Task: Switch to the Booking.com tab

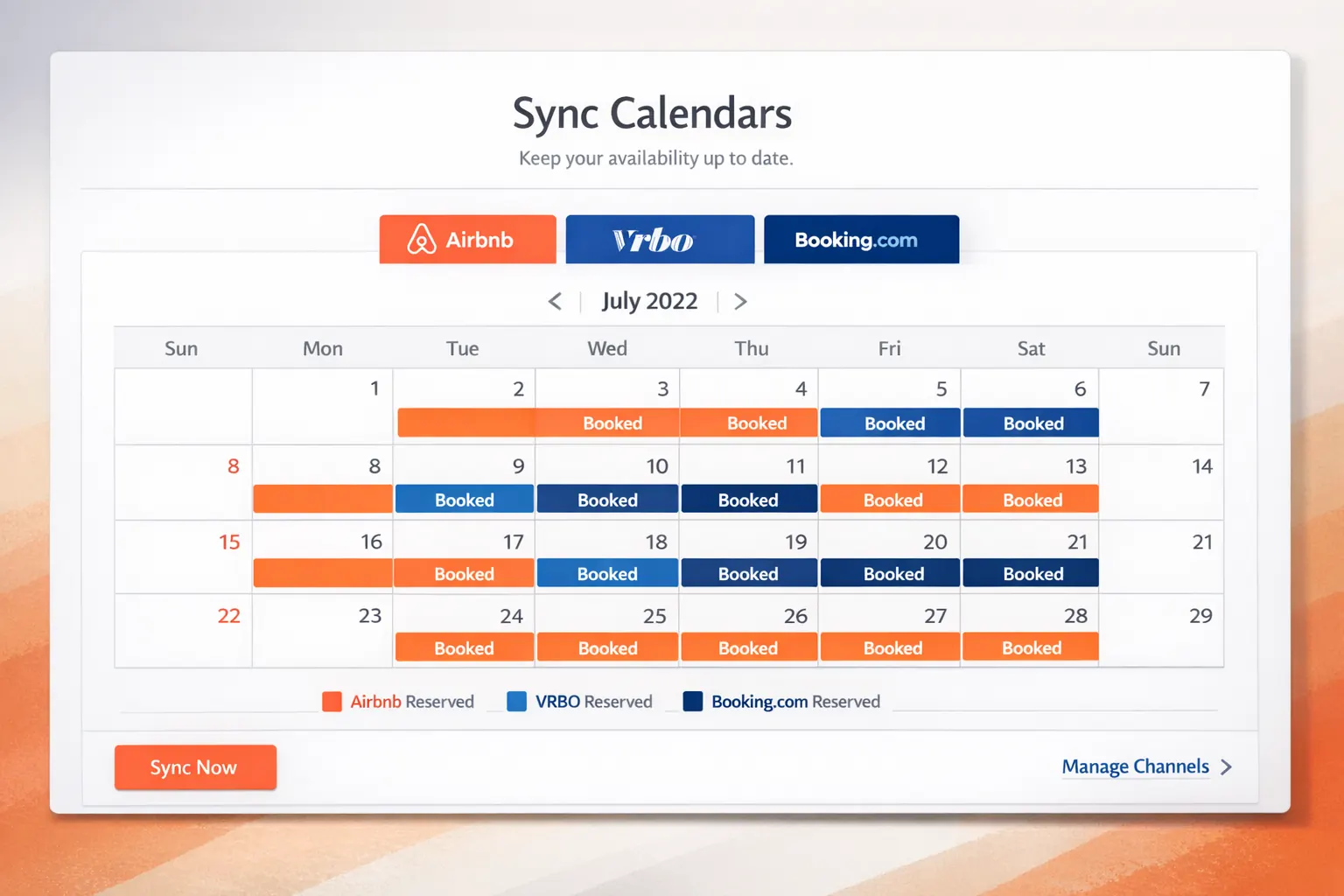Action: point(861,239)
